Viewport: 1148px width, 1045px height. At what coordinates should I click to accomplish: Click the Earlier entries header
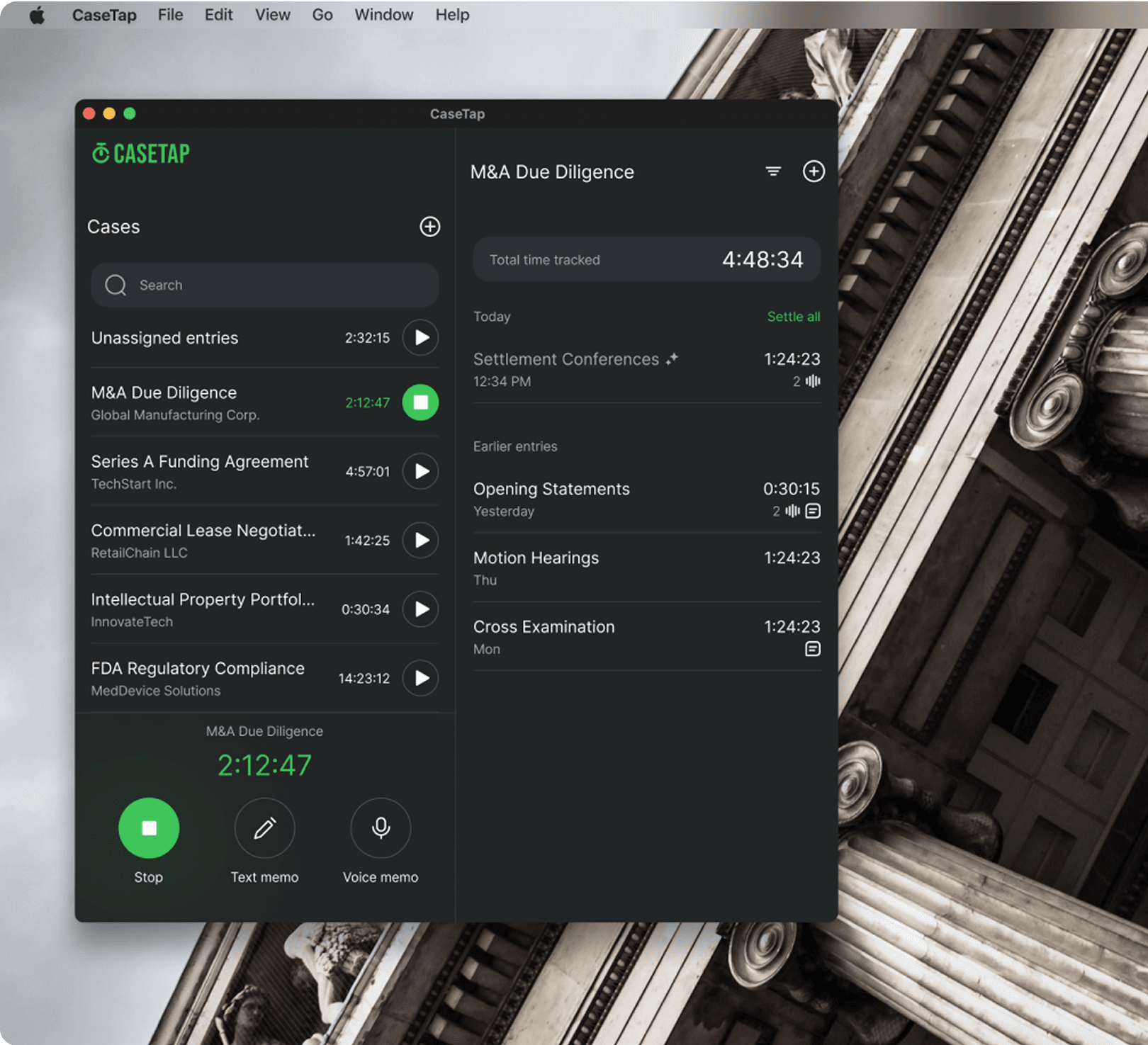click(515, 446)
